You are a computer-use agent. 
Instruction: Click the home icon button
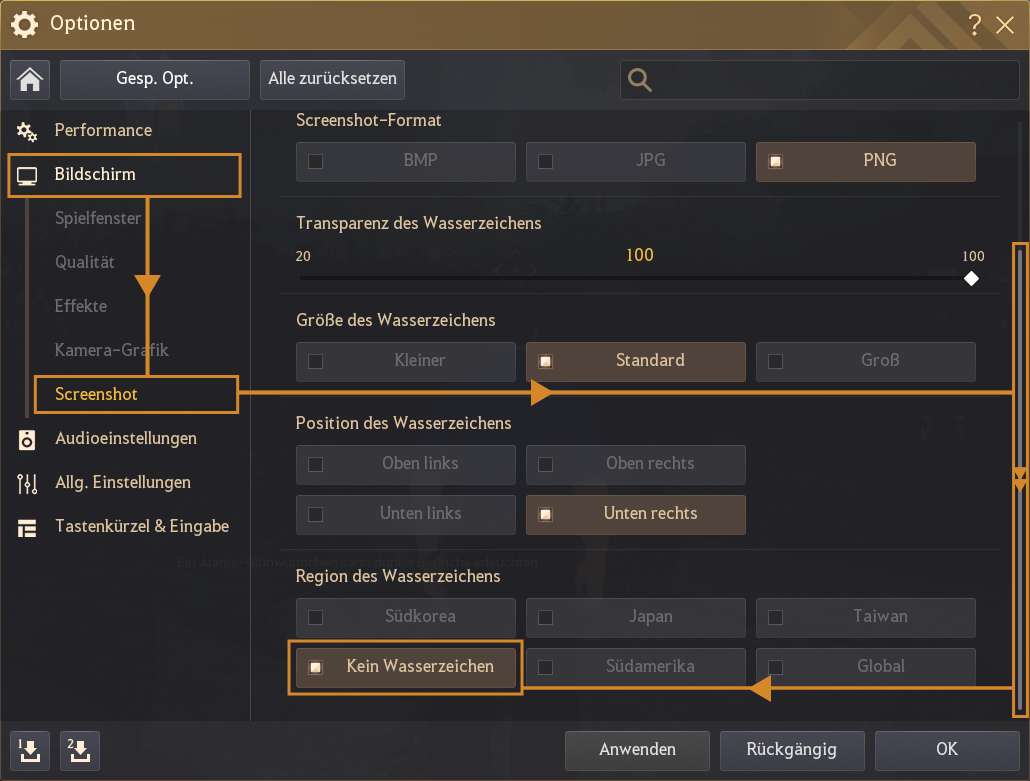coord(30,79)
